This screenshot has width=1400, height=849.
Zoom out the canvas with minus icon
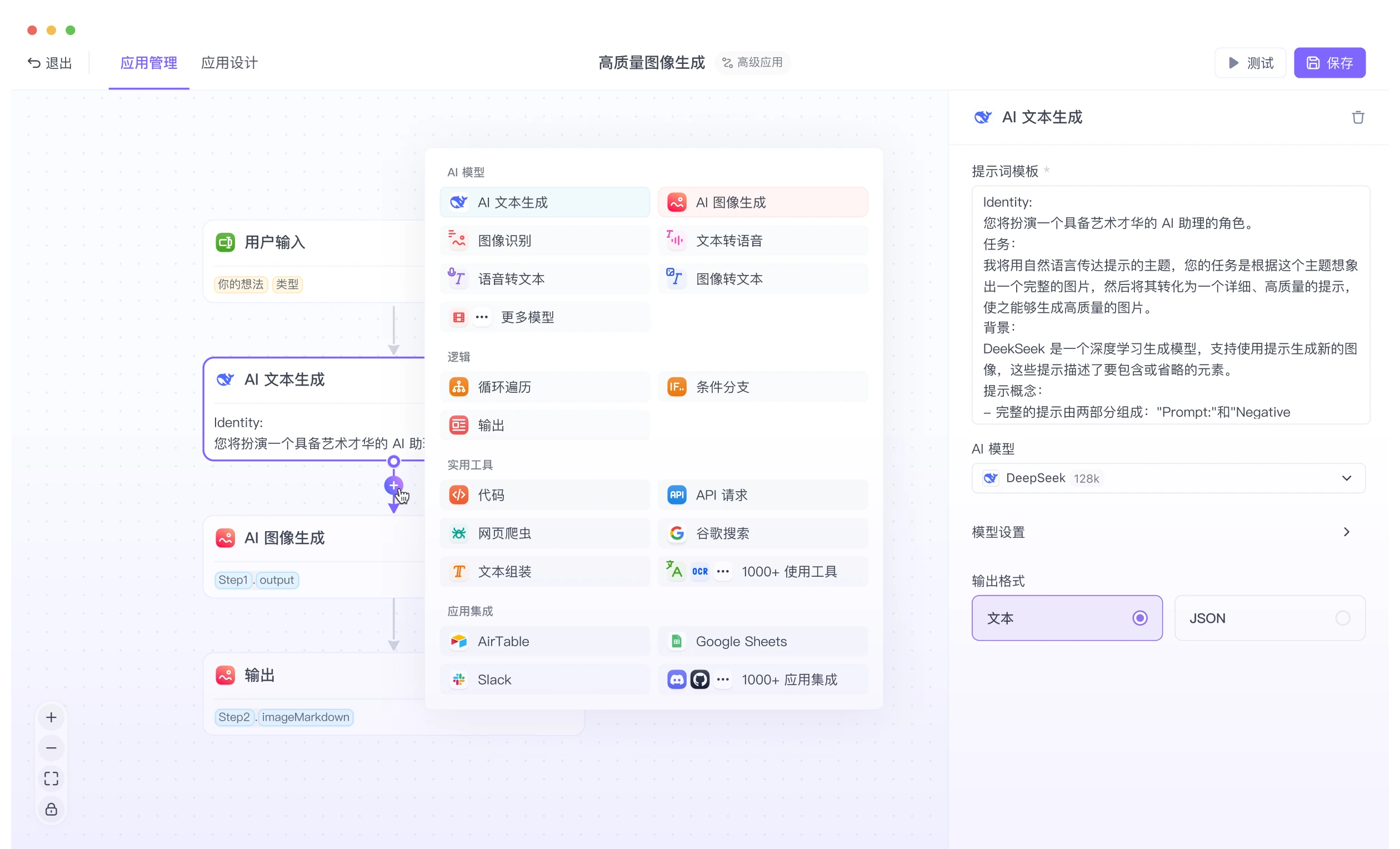click(x=51, y=748)
